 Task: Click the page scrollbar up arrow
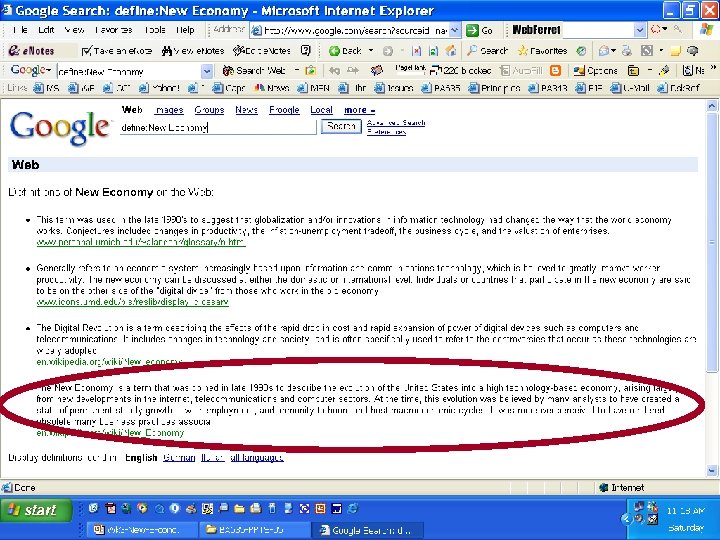[x=712, y=106]
